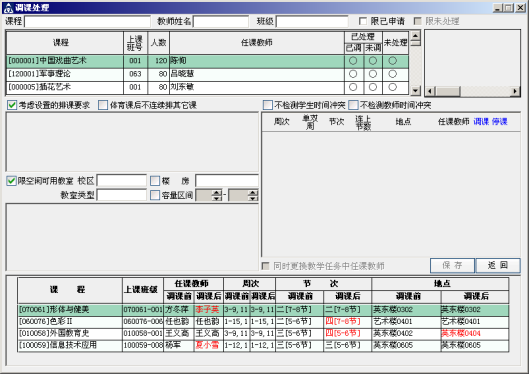Toggle 考虑设置的排课要求 checkbox

point(12,105)
